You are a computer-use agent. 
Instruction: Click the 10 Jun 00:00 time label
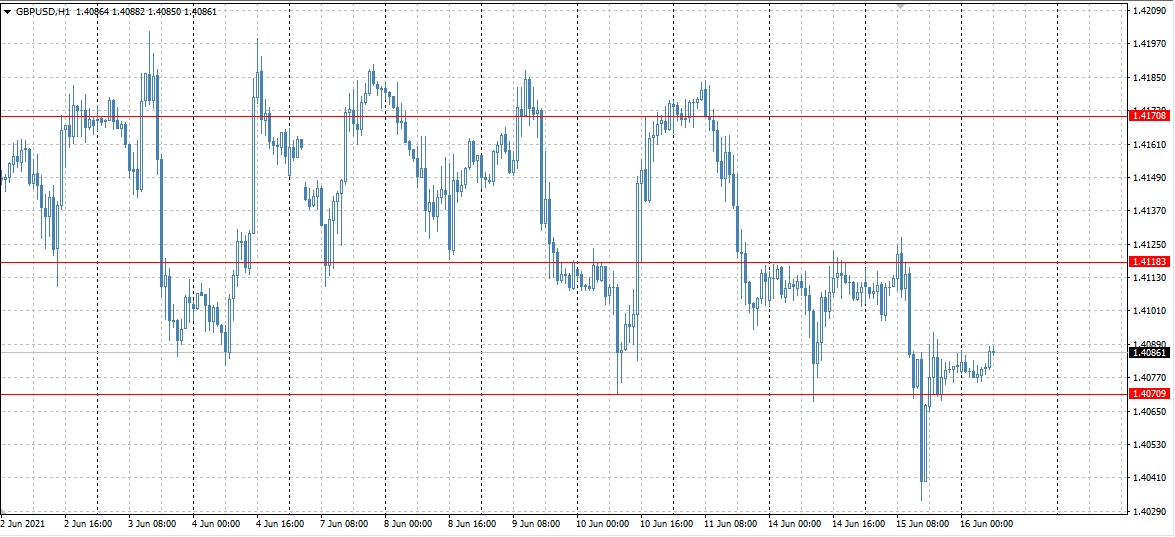tap(603, 524)
